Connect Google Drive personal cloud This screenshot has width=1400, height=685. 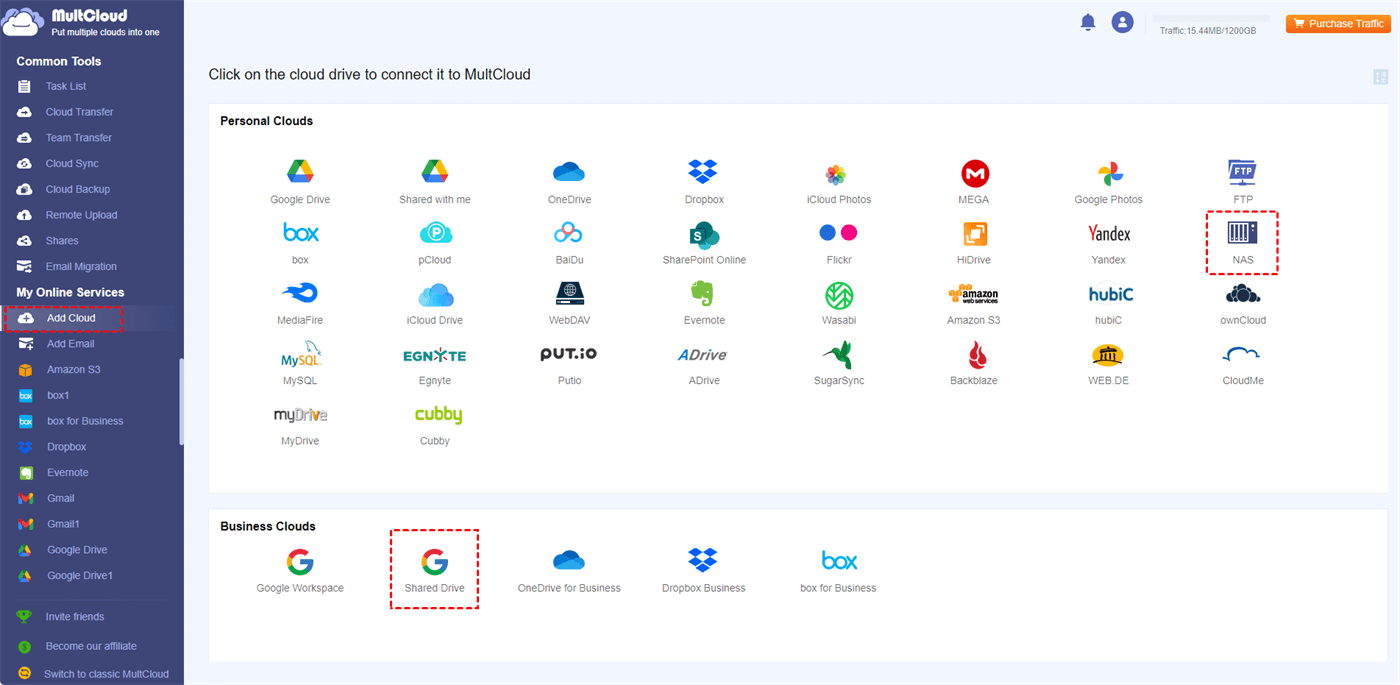[300, 172]
